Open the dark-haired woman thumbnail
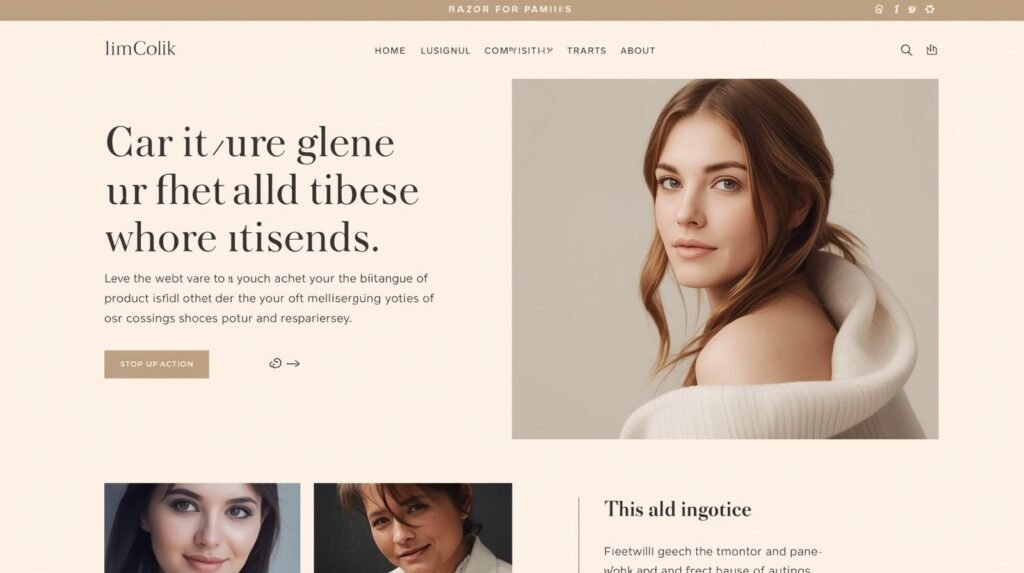 [x=202, y=528]
